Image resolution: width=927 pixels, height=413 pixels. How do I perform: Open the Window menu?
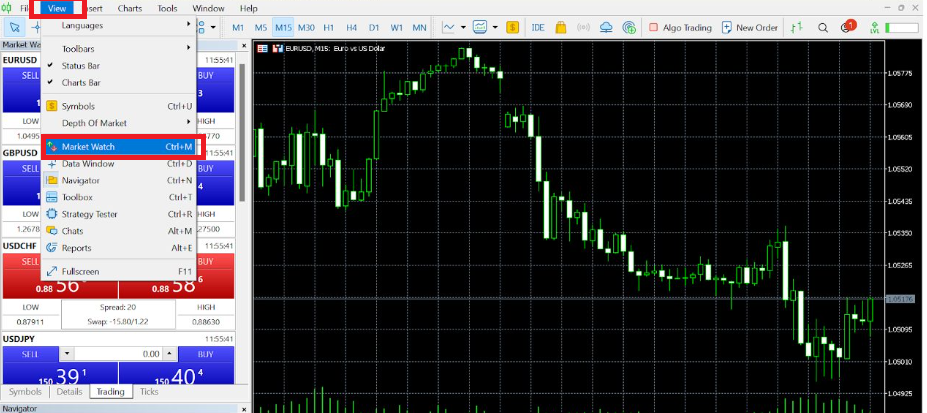coord(209,8)
